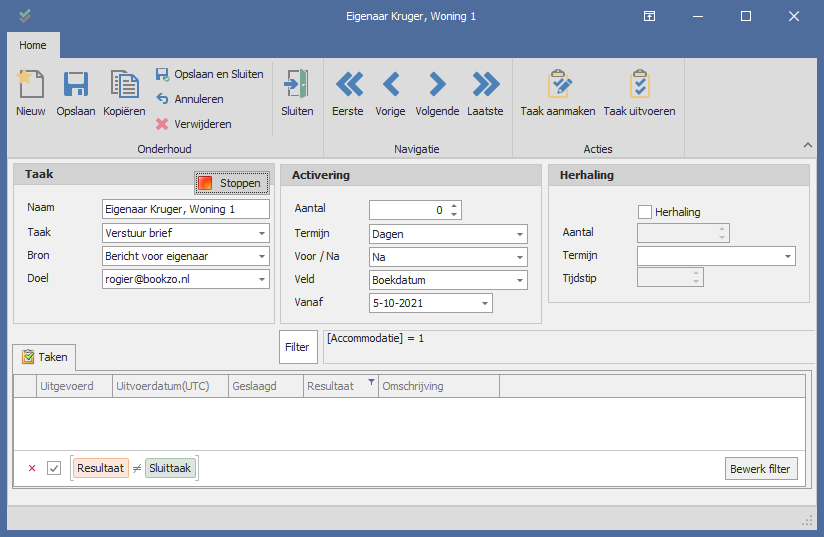Image resolution: width=824 pixels, height=537 pixels.
Task: Create a task with Taak aanmaken icon
Action: pos(559,84)
